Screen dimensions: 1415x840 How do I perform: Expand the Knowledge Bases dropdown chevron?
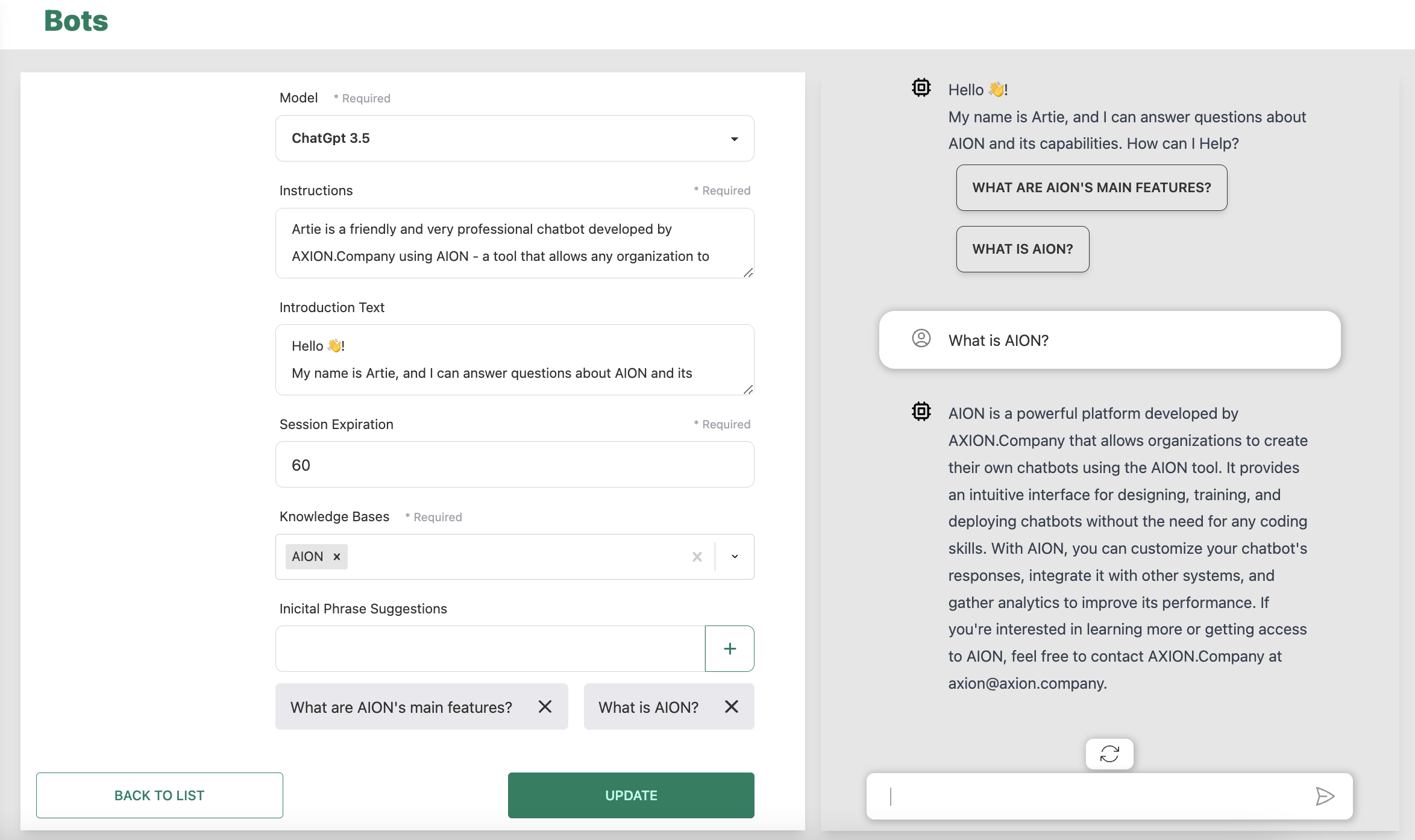(x=735, y=557)
